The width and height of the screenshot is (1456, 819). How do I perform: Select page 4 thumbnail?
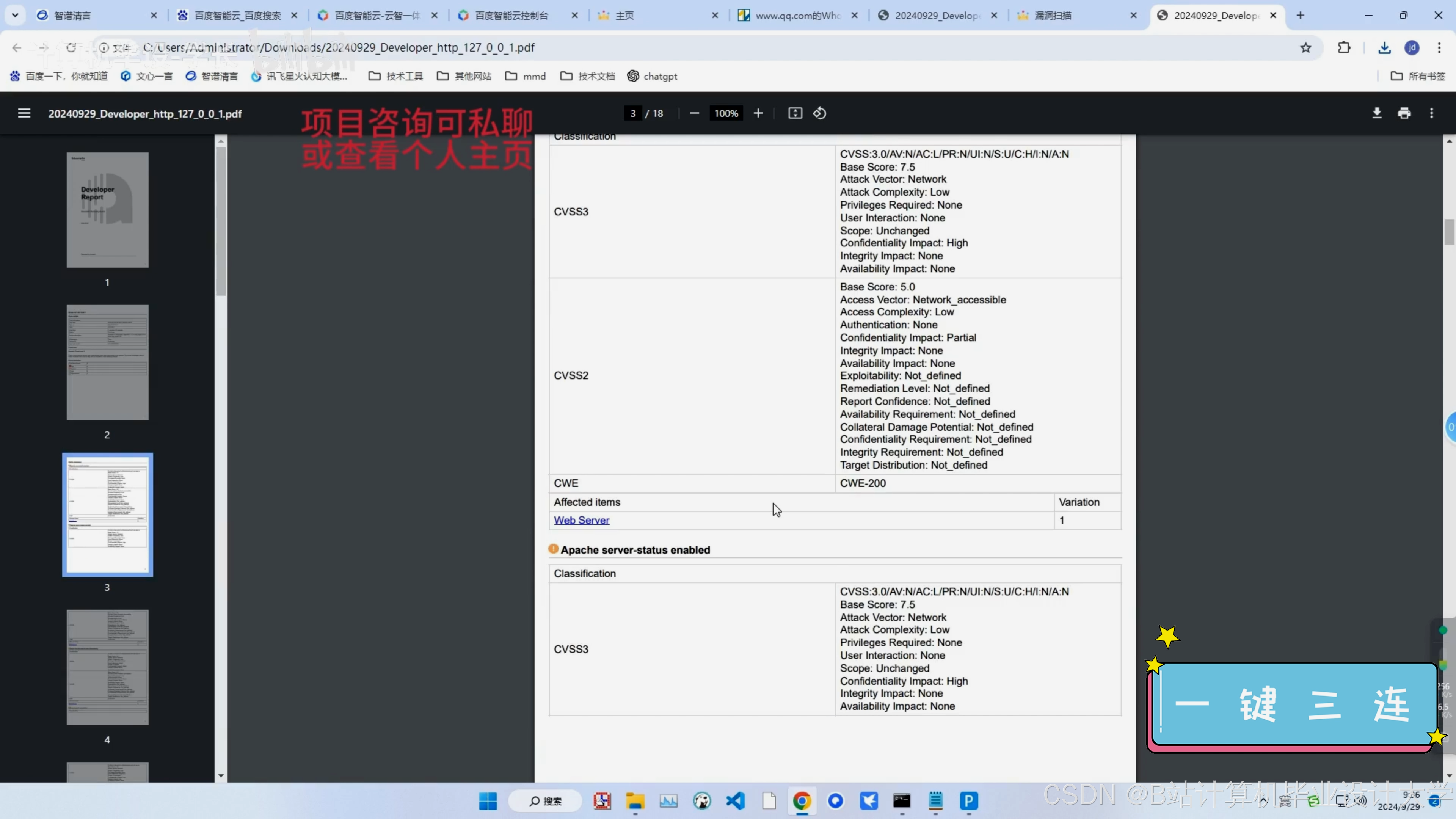click(x=107, y=667)
